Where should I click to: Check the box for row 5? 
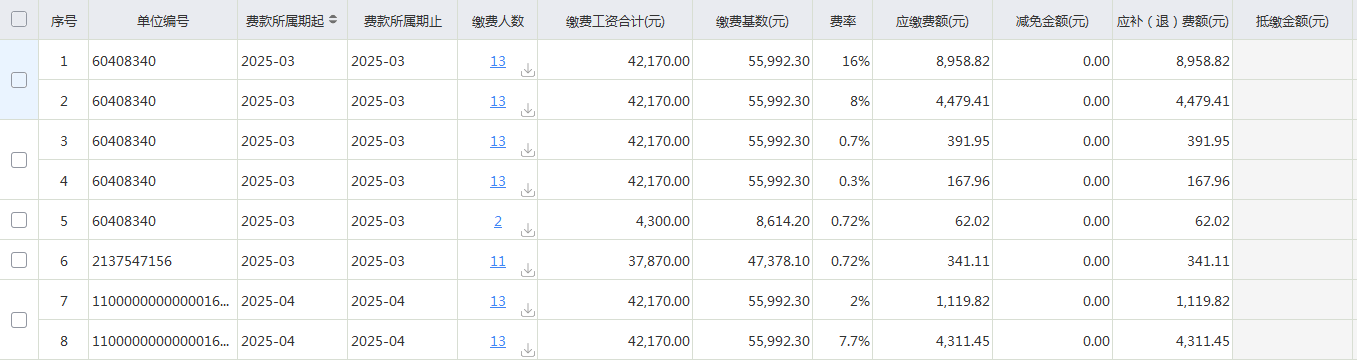[18, 220]
